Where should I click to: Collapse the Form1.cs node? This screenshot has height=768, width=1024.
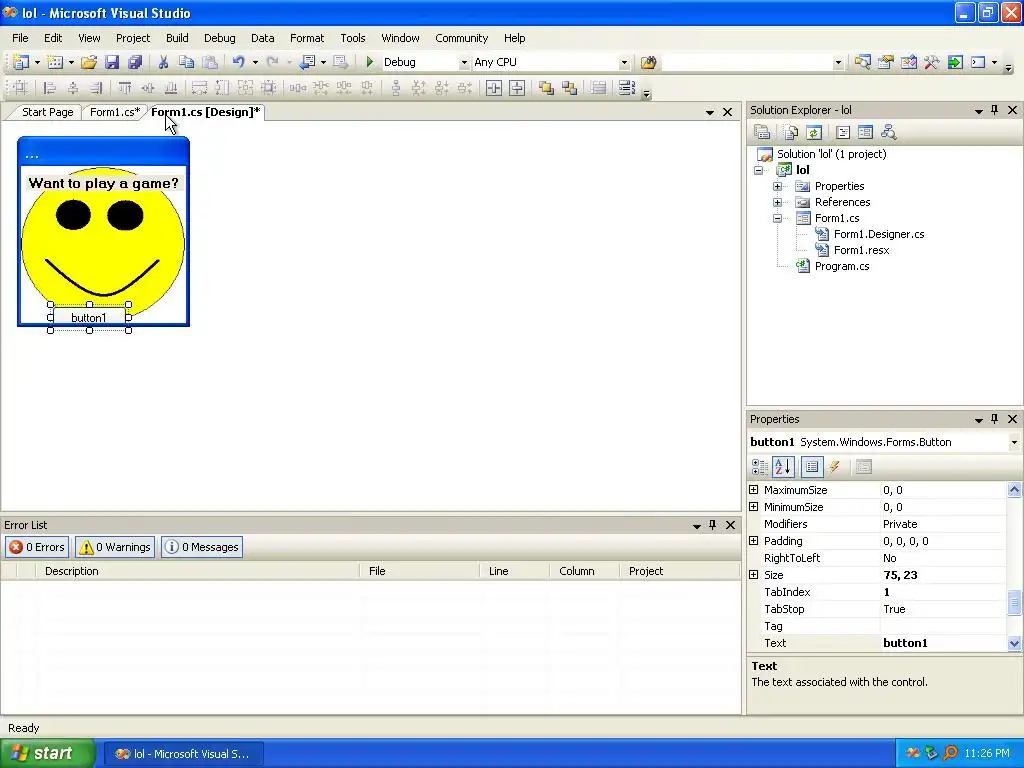[x=777, y=219]
